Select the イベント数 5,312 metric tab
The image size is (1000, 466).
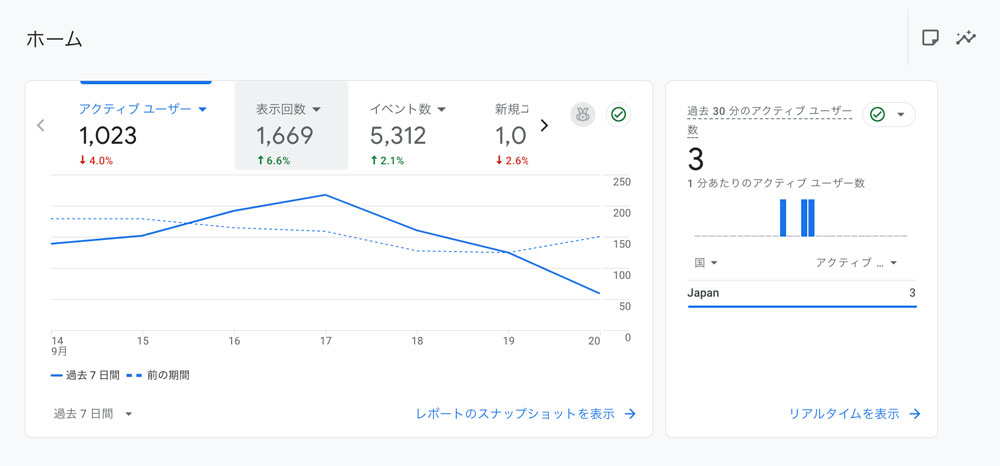pos(405,127)
